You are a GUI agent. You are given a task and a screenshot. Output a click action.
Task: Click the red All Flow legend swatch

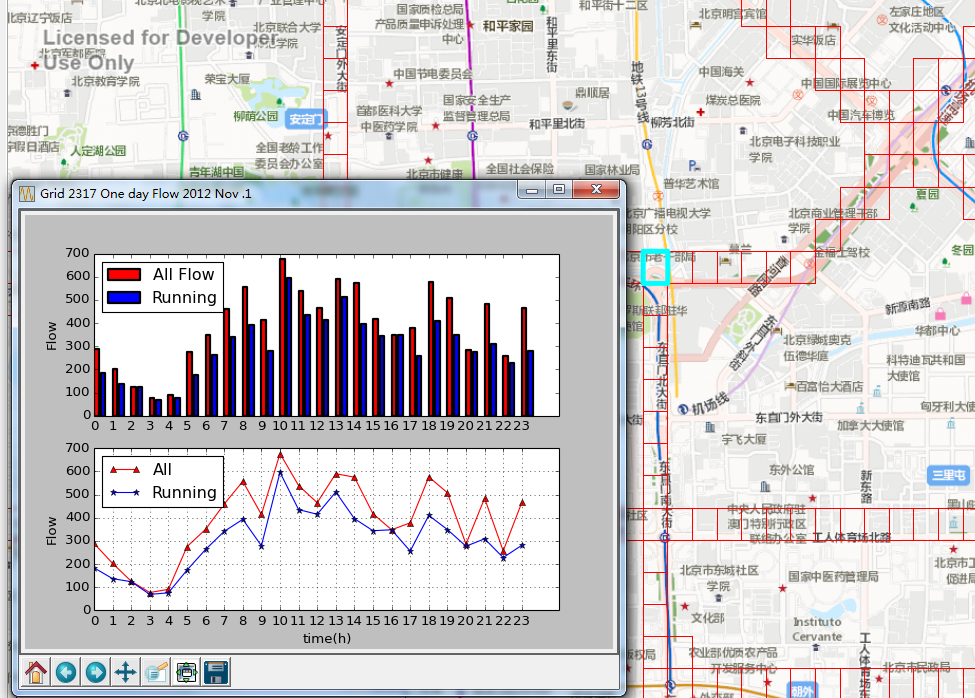pyautogui.click(x=125, y=274)
